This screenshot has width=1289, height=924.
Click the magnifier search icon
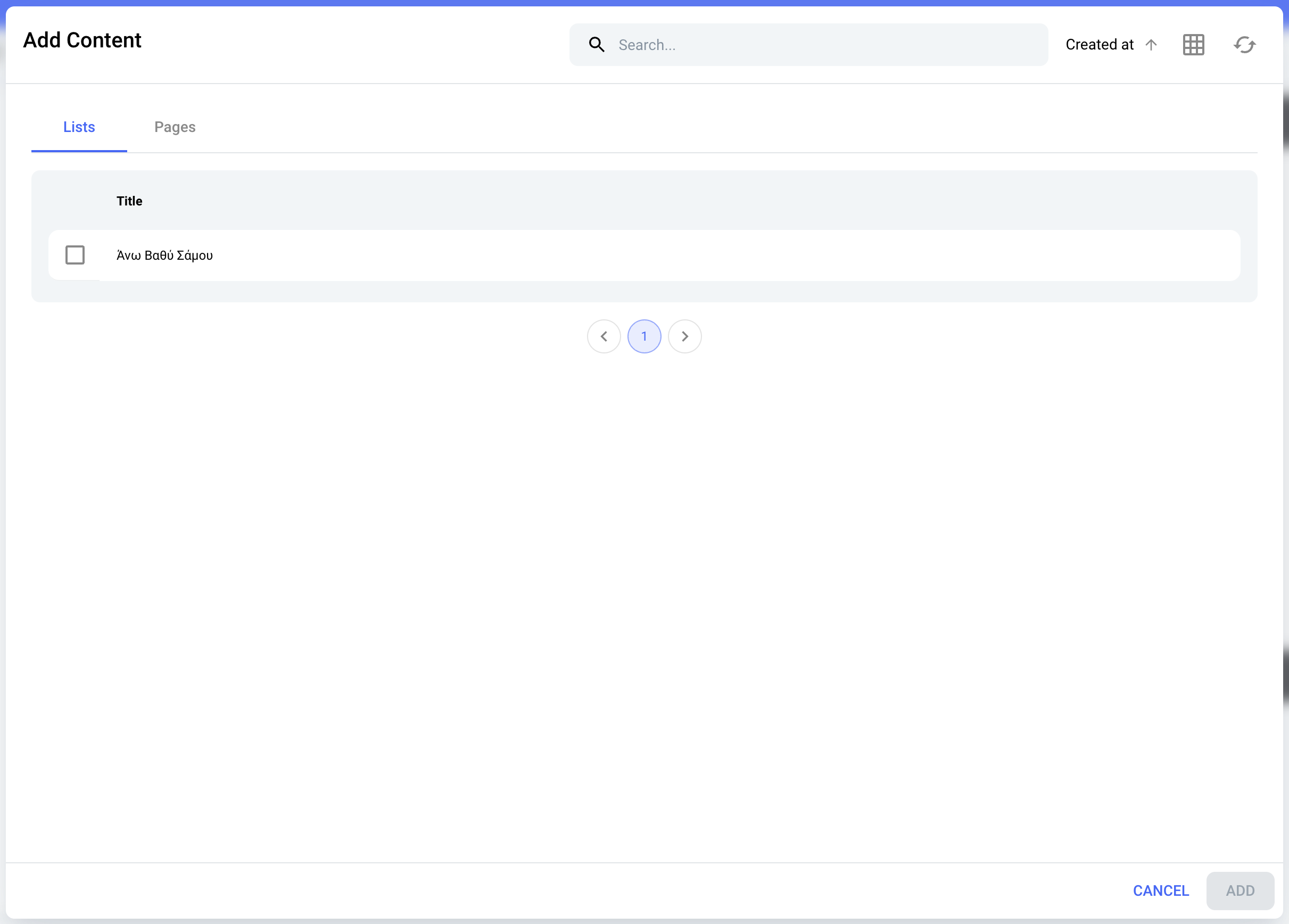tap(596, 44)
